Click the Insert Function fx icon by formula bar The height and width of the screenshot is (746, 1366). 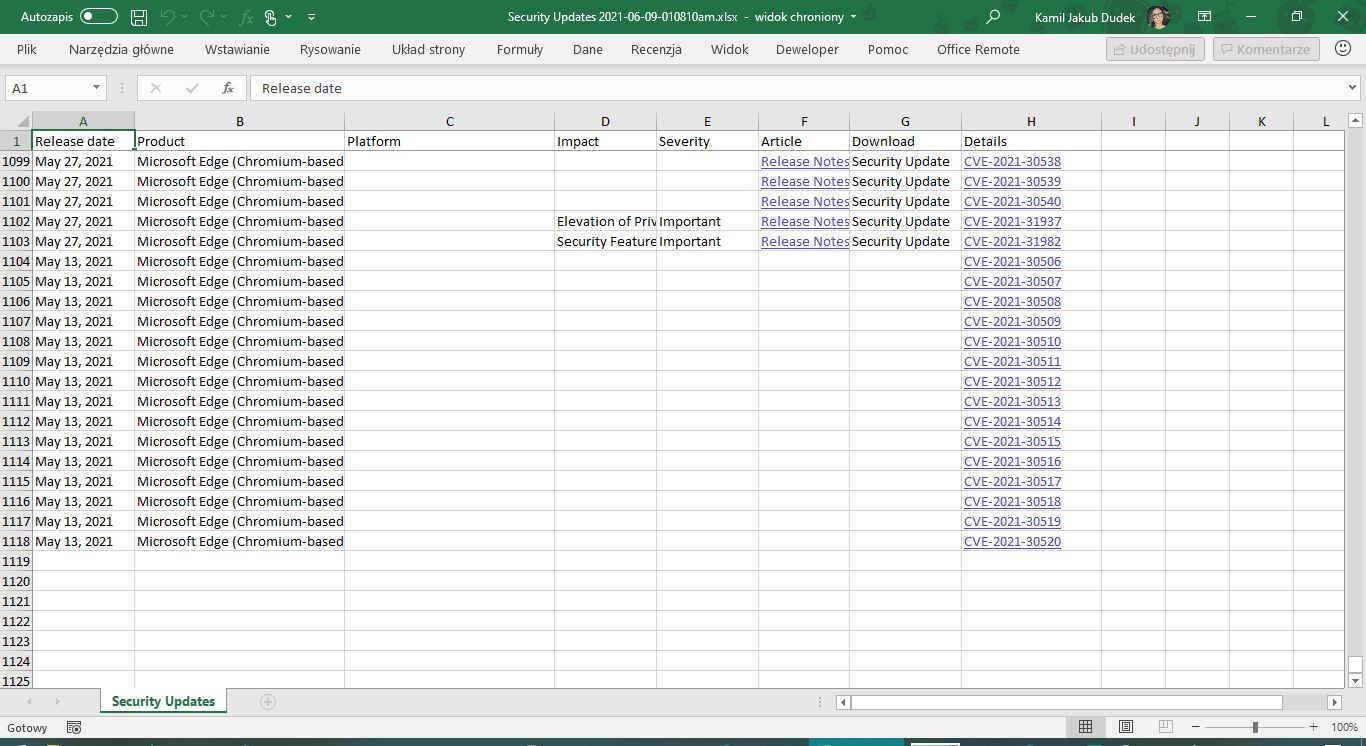[x=228, y=88]
